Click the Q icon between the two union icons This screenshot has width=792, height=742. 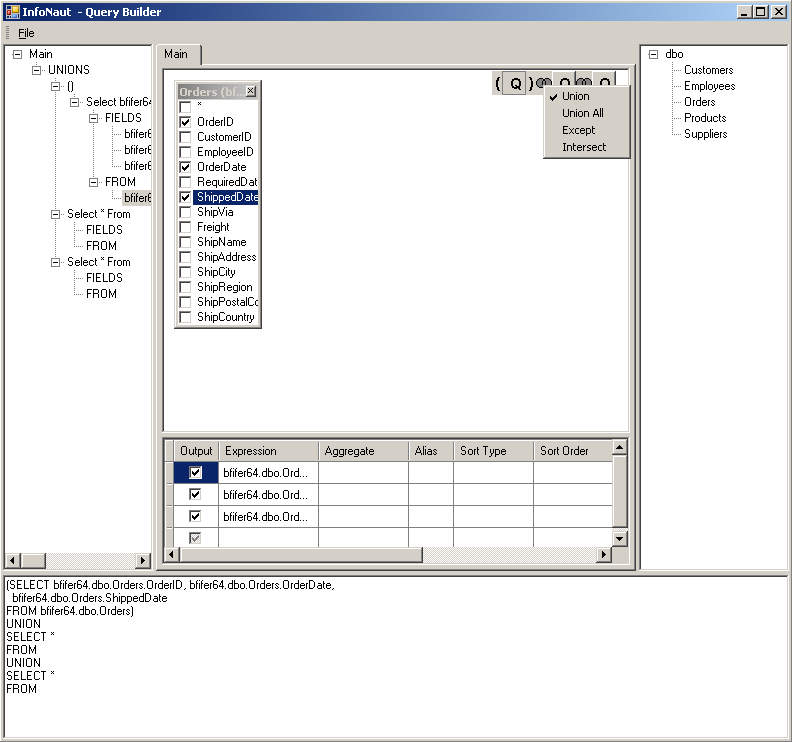coord(565,84)
